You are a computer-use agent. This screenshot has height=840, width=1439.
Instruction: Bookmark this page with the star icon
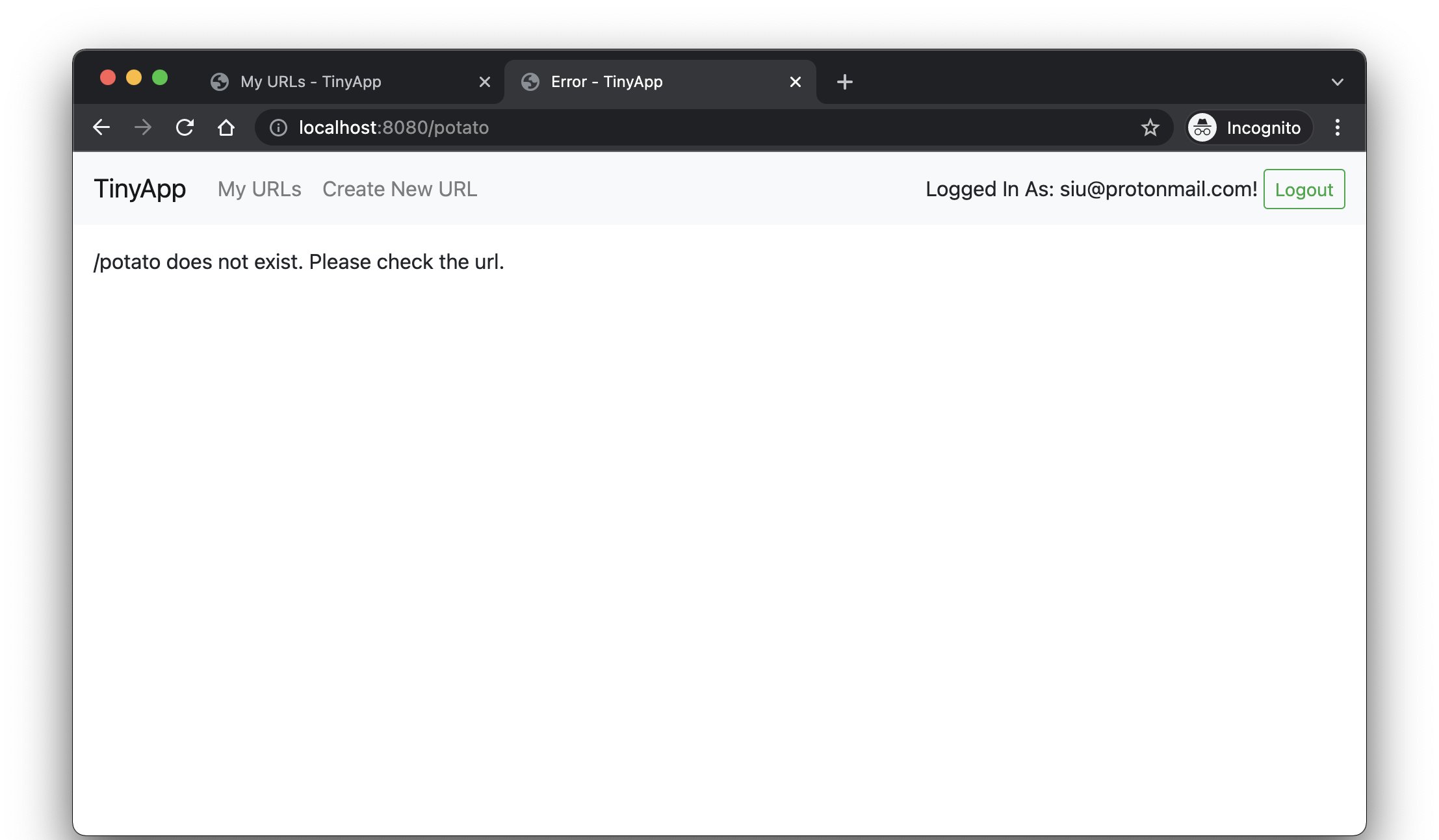1150,128
